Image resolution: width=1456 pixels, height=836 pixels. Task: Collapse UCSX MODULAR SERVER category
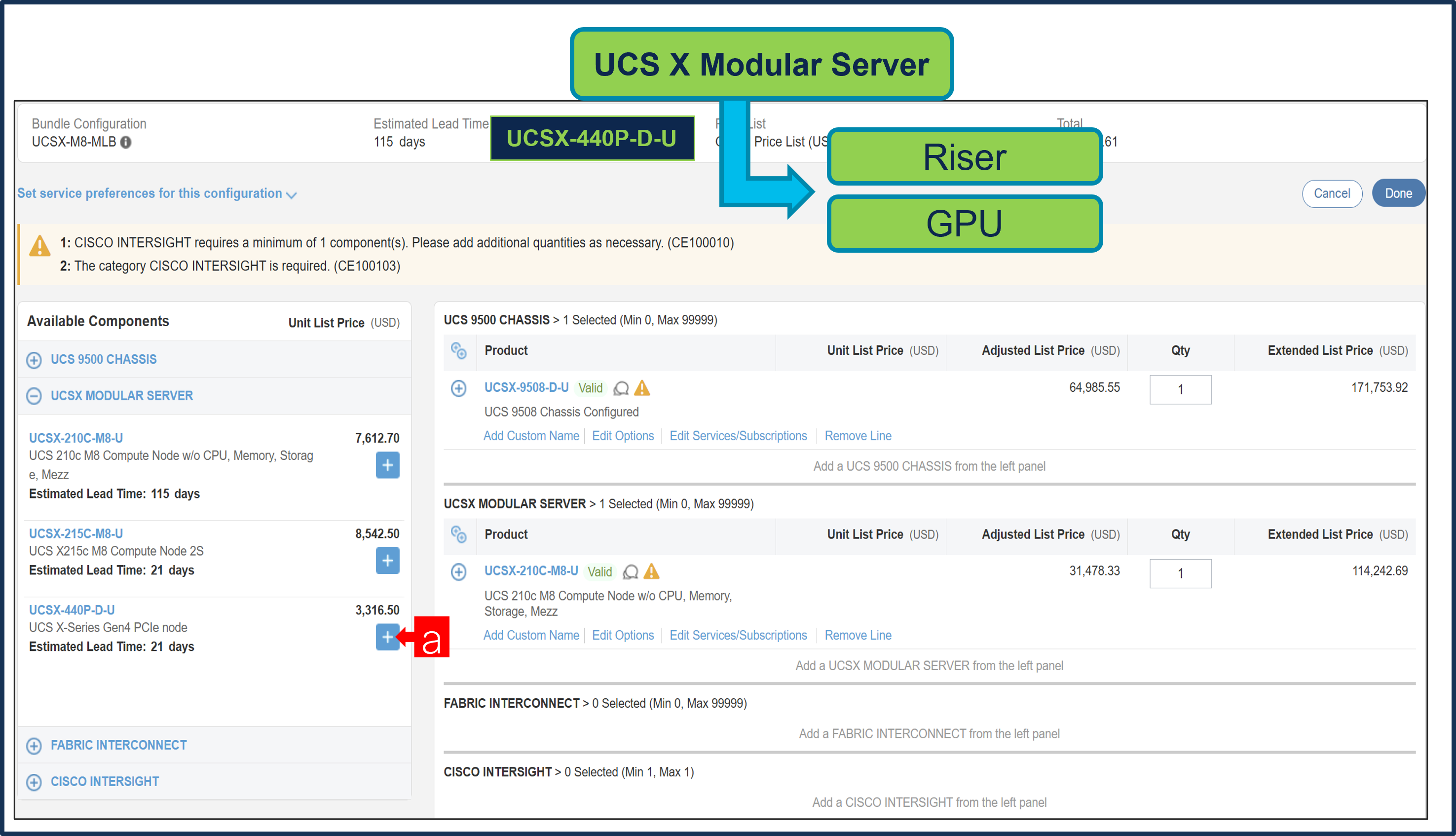[34, 396]
